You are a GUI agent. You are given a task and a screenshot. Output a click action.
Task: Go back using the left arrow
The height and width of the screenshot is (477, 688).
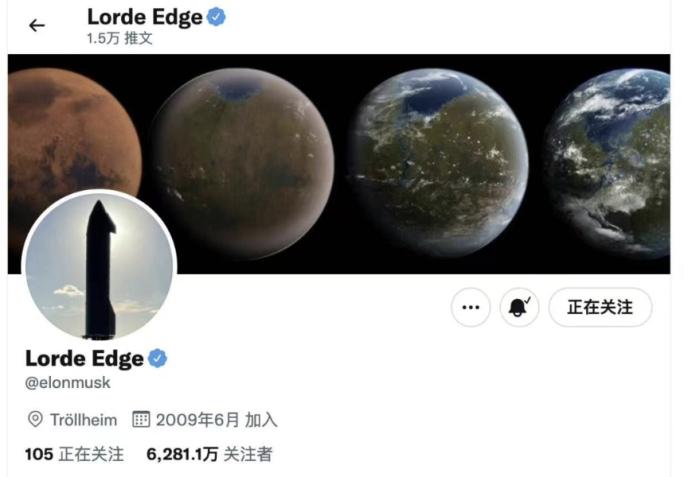pos(36,26)
